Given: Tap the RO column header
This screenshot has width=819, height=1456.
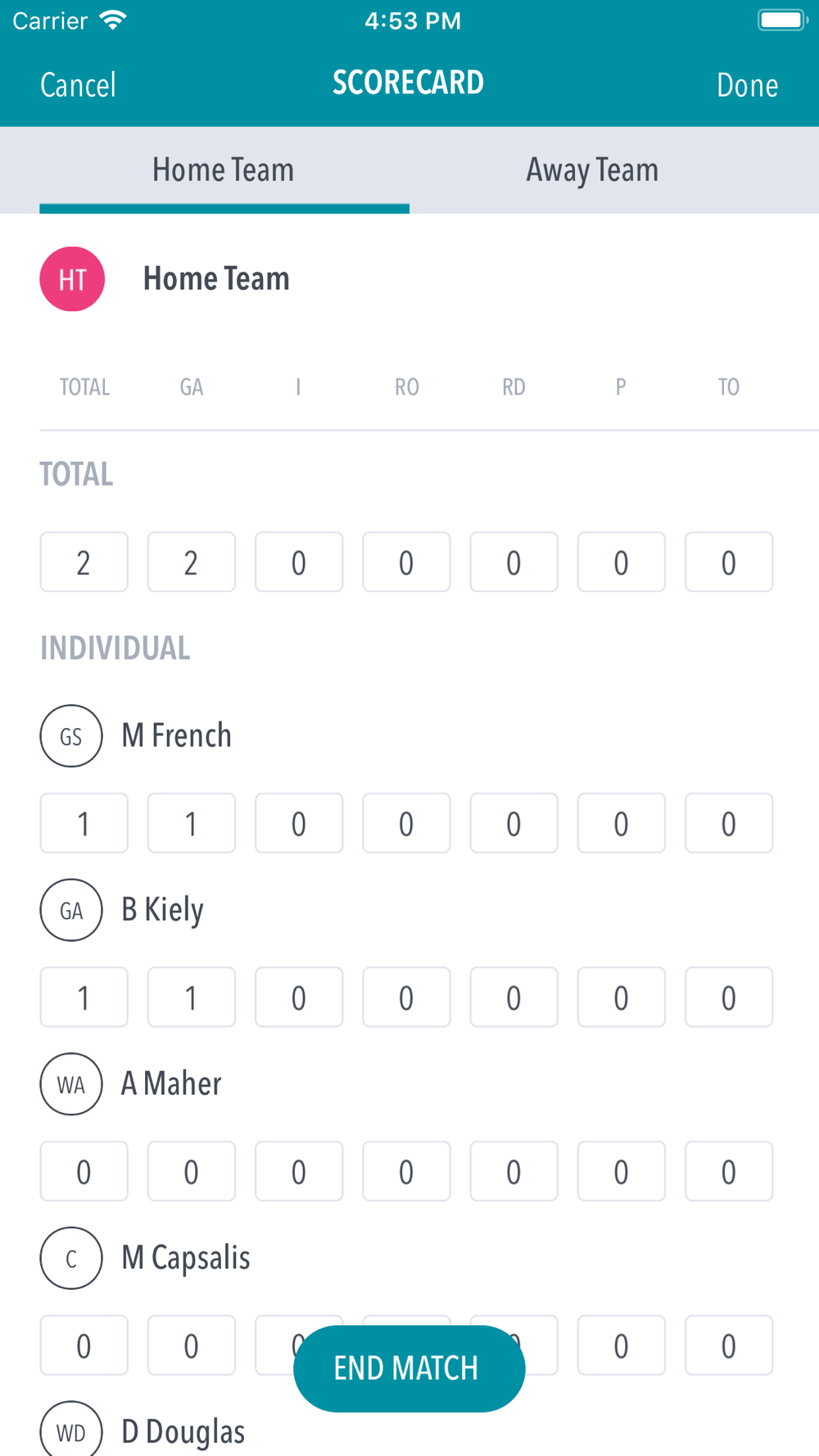Looking at the screenshot, I should coord(406,387).
